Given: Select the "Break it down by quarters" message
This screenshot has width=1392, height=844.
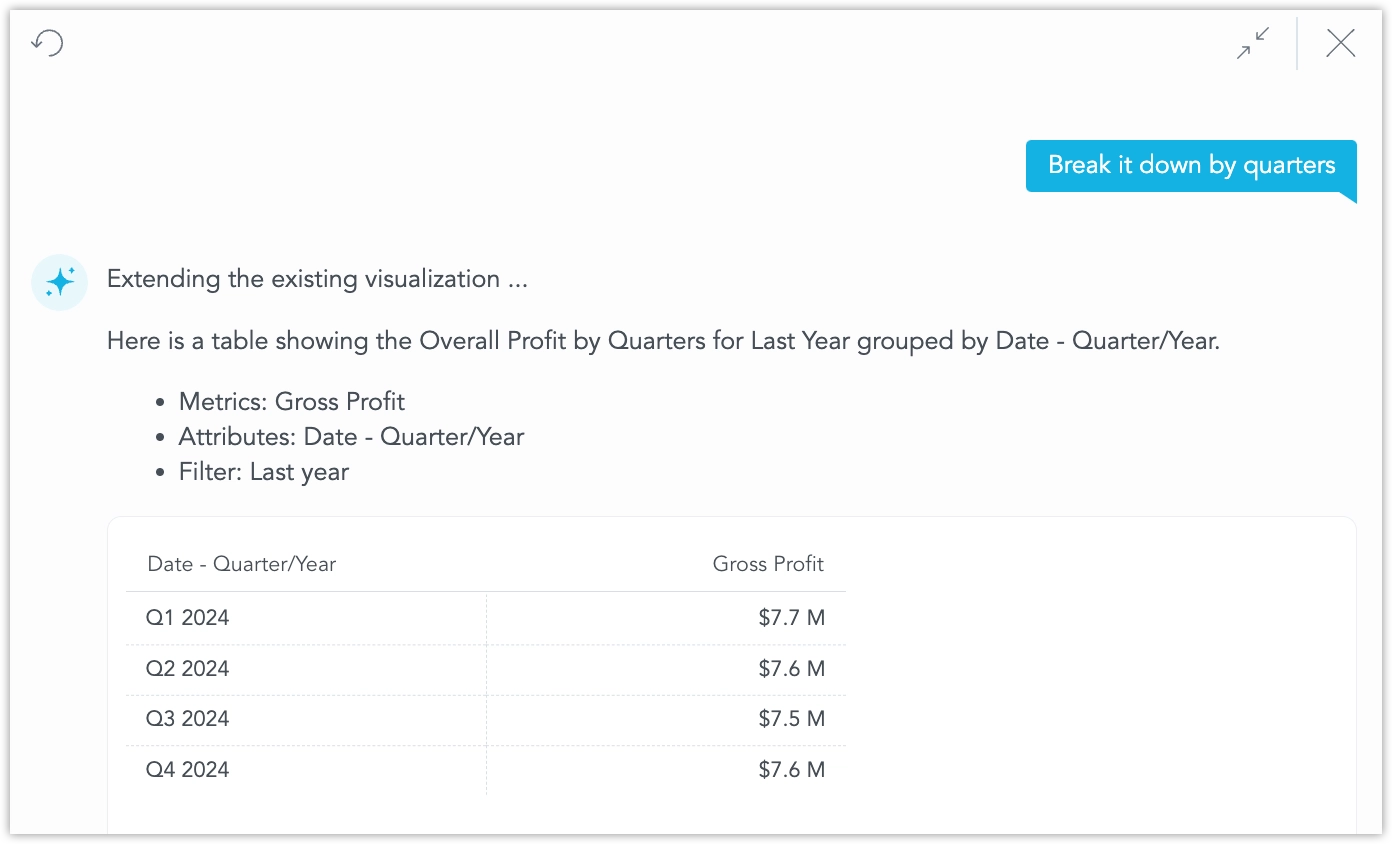Looking at the screenshot, I should click(1191, 165).
